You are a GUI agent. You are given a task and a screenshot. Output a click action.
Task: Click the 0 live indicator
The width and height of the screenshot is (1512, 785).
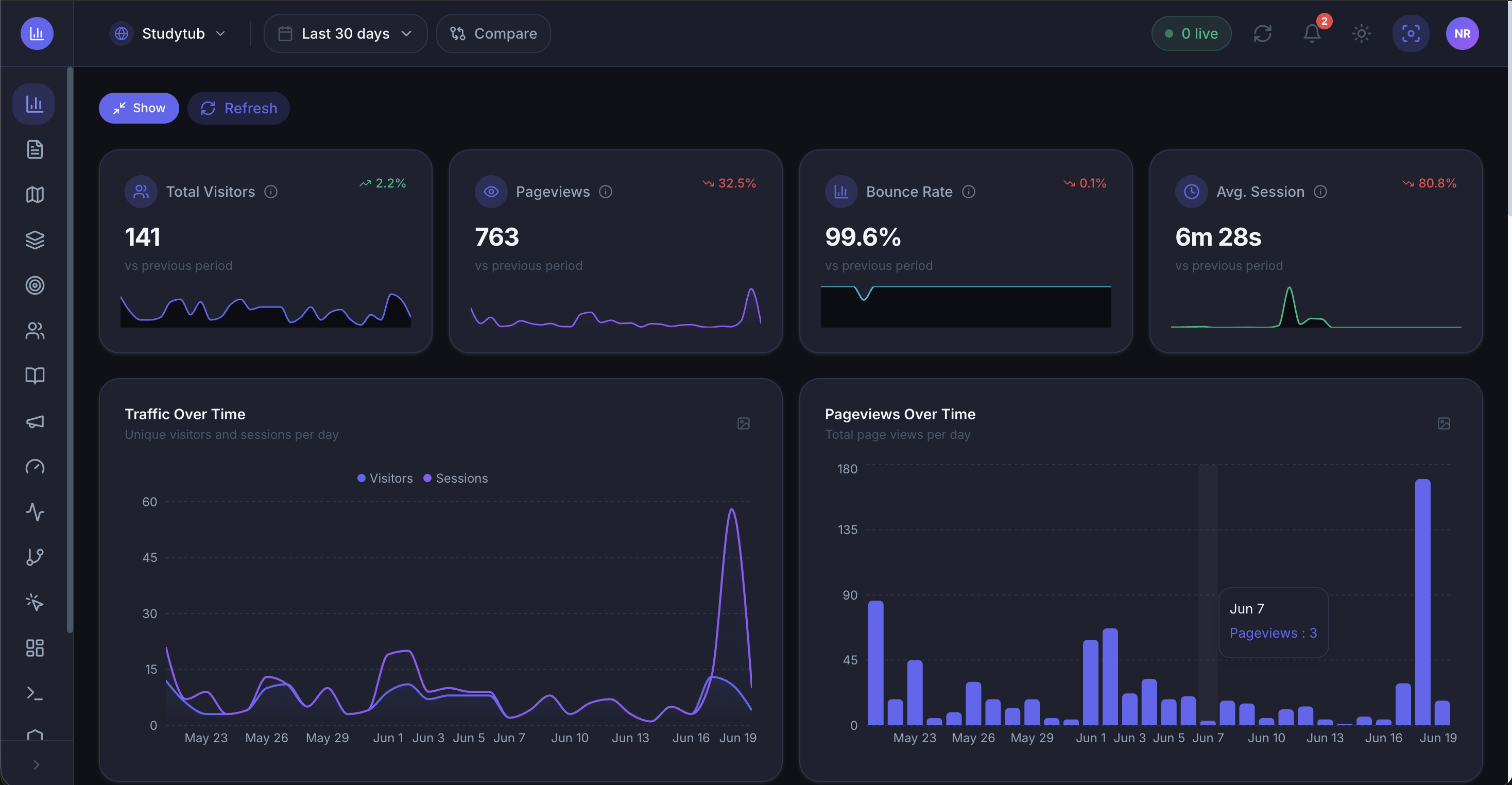(1191, 33)
